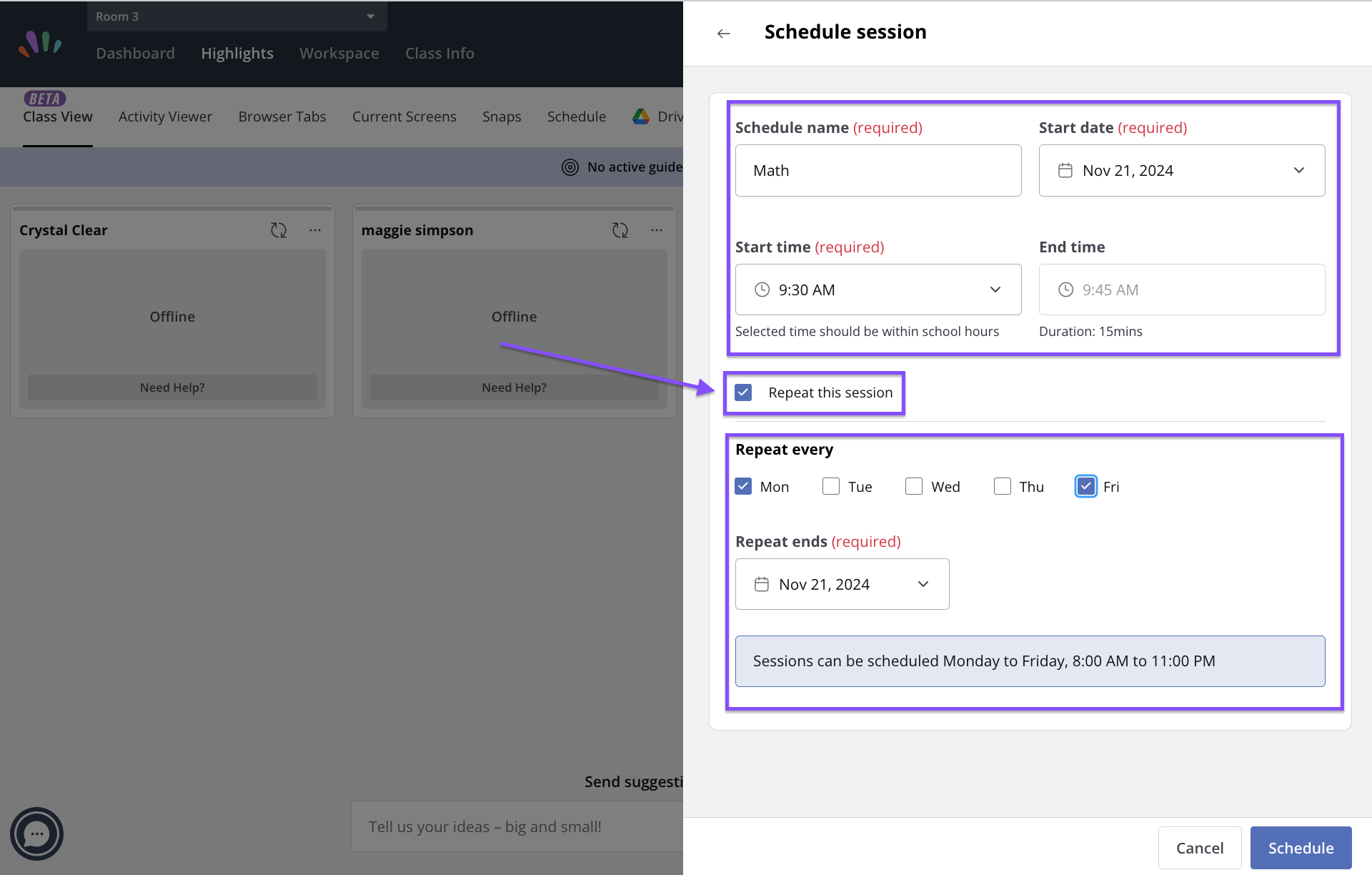
Task: Go back using the arrow beside Schedule session
Action: coord(723,34)
